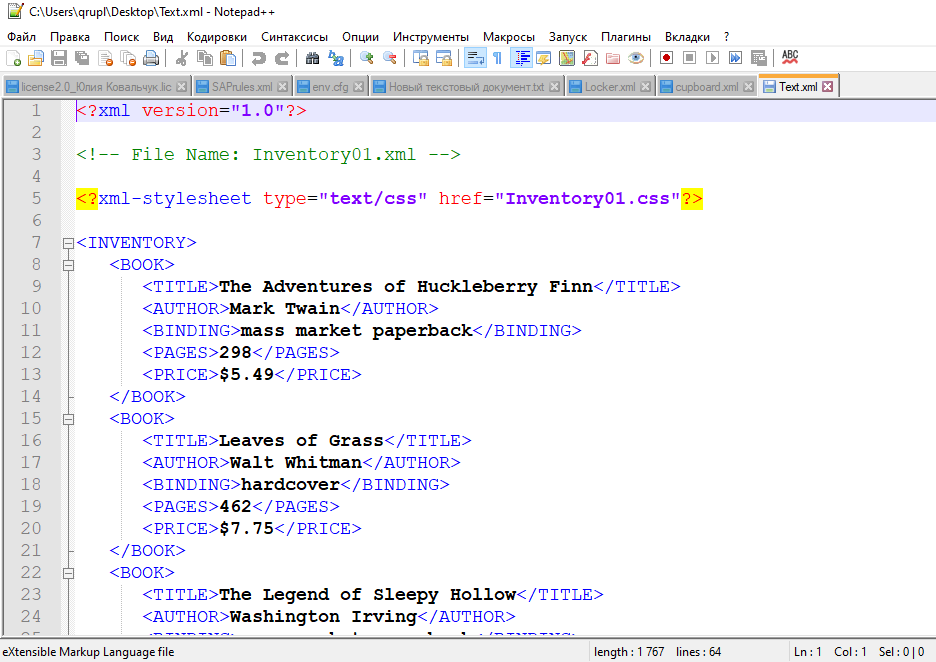Viewport: 936px width, 662px height.
Task: Toggle the indent guide toolbar button
Action: [x=521, y=58]
